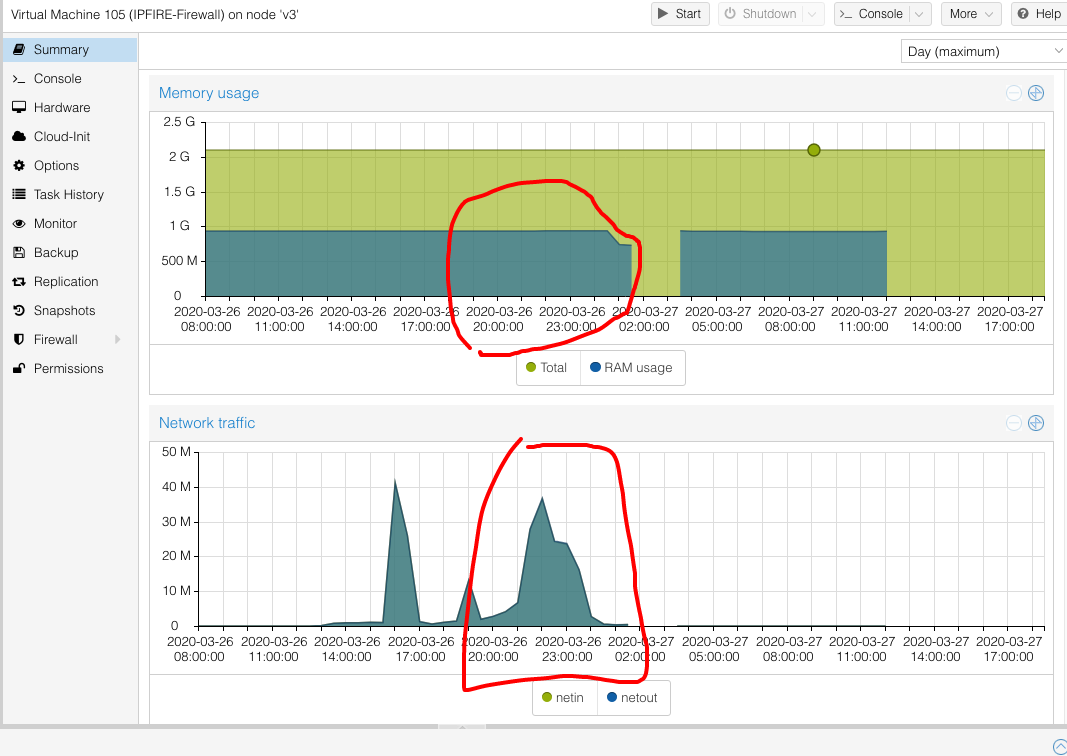Click the Cloud-Init cloud icon

coord(19,137)
